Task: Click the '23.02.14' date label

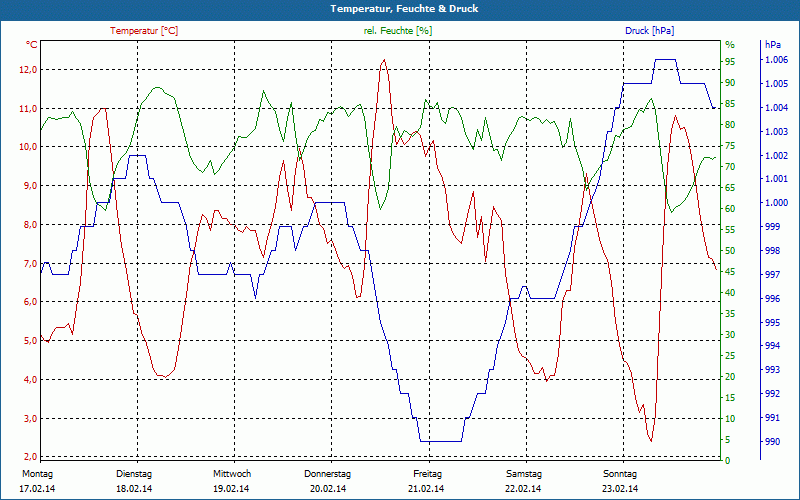Action: pos(620,489)
